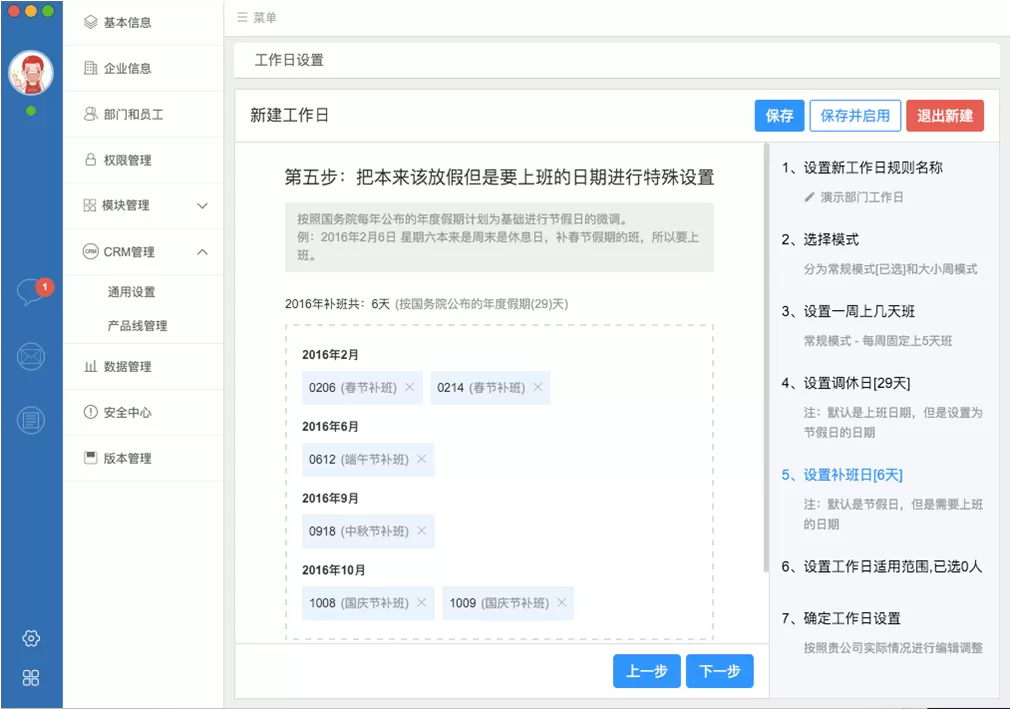Screen dimensions: 1011x710
Task: Click the 数据管理 bar chart icon
Action: [91, 366]
